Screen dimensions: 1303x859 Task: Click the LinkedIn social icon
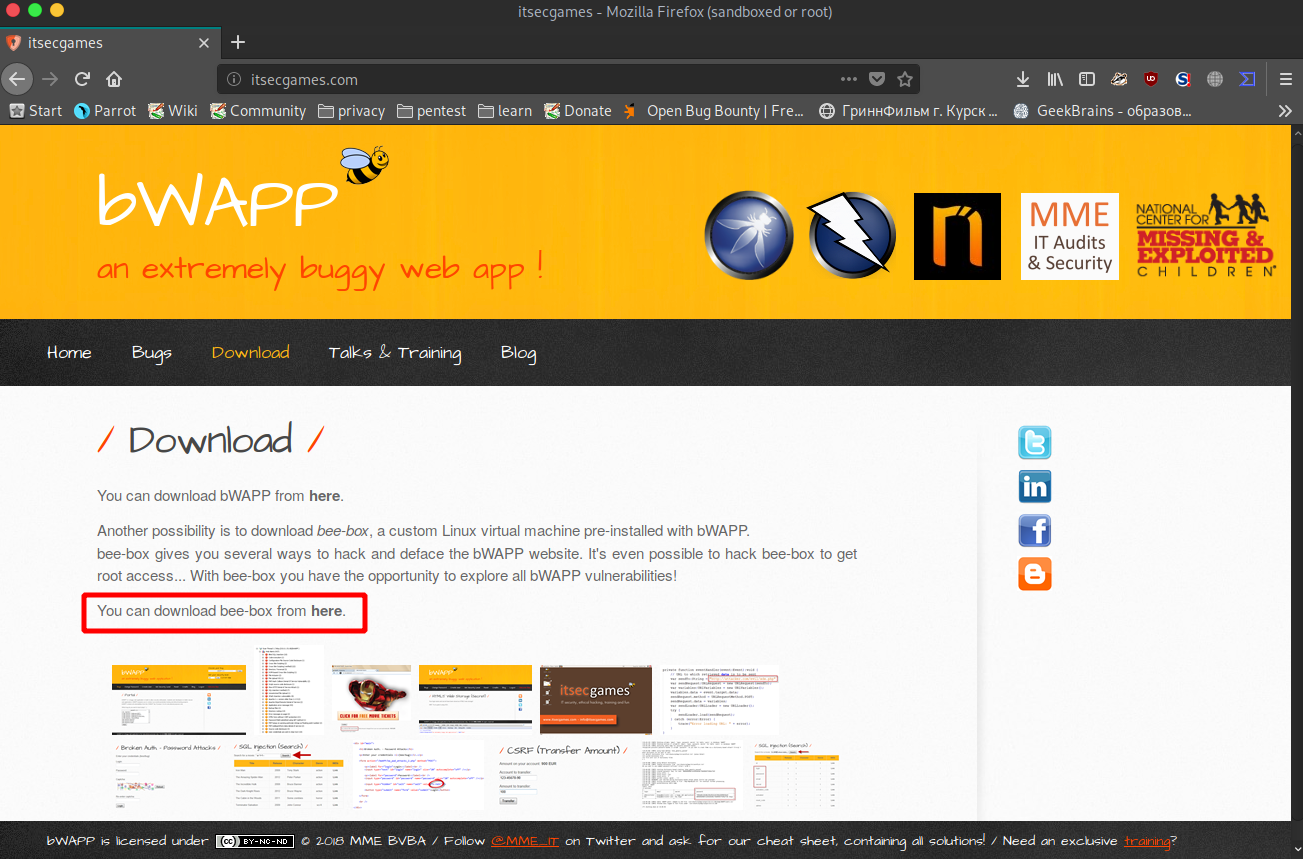pos(1035,486)
